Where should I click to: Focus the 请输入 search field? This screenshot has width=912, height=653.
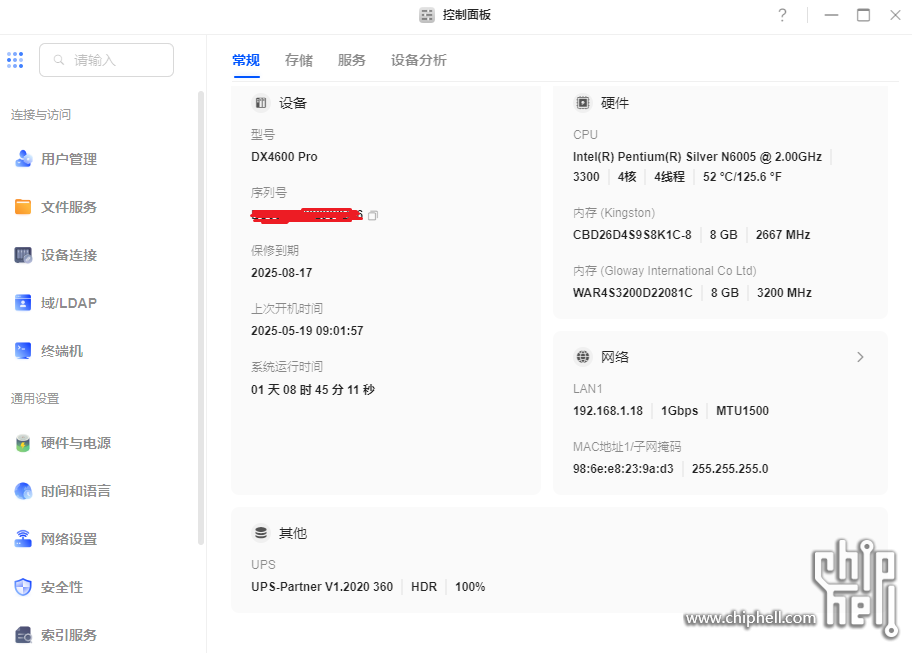click(x=106, y=60)
